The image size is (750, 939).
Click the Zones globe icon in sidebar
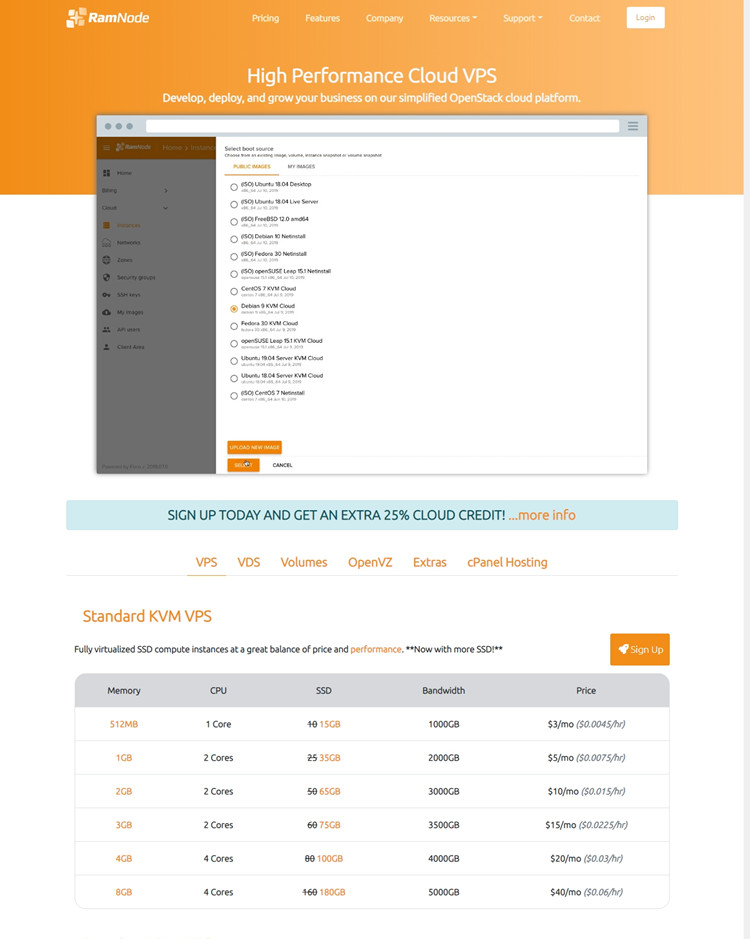coord(106,260)
